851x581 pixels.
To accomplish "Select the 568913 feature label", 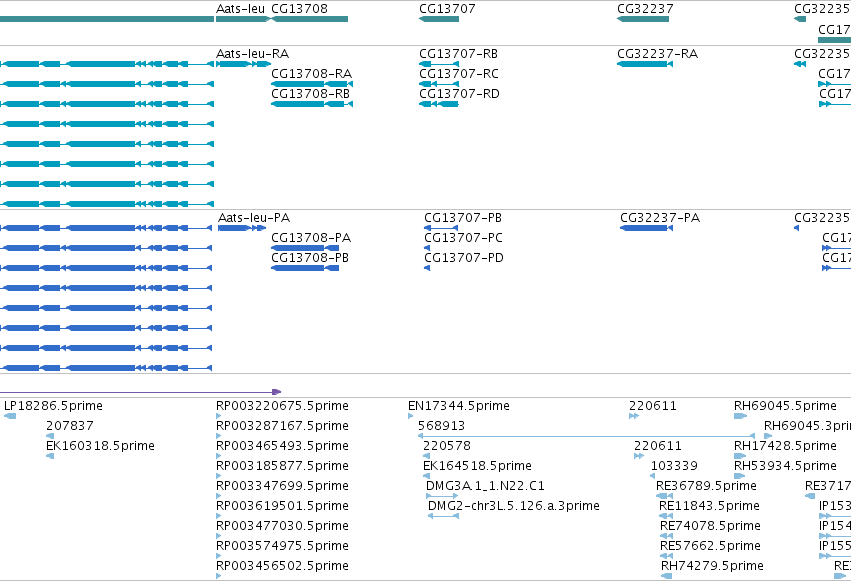I will [442, 426].
